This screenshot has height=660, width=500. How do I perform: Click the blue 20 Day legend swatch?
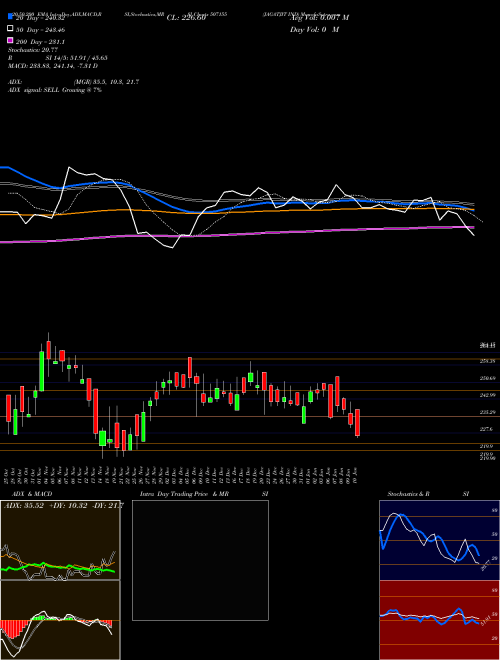[10, 17]
